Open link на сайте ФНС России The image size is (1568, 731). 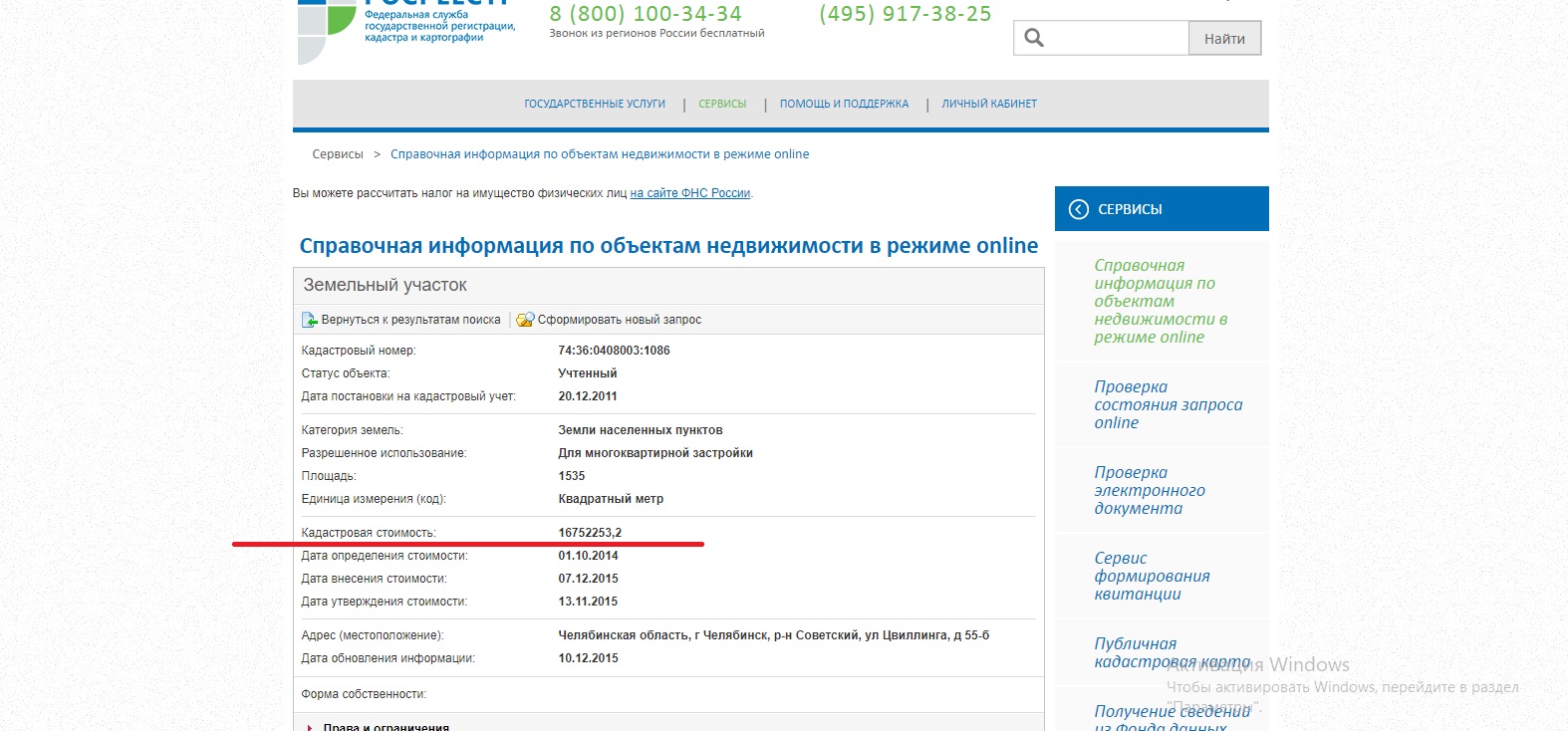click(x=690, y=193)
